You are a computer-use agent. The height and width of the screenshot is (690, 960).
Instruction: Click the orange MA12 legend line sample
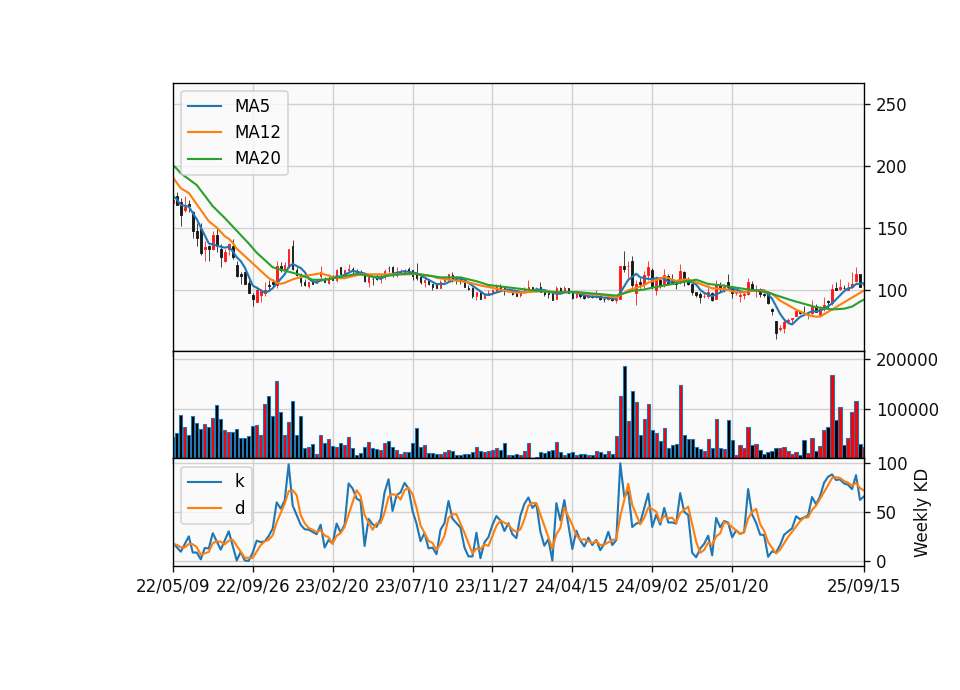coord(204,132)
